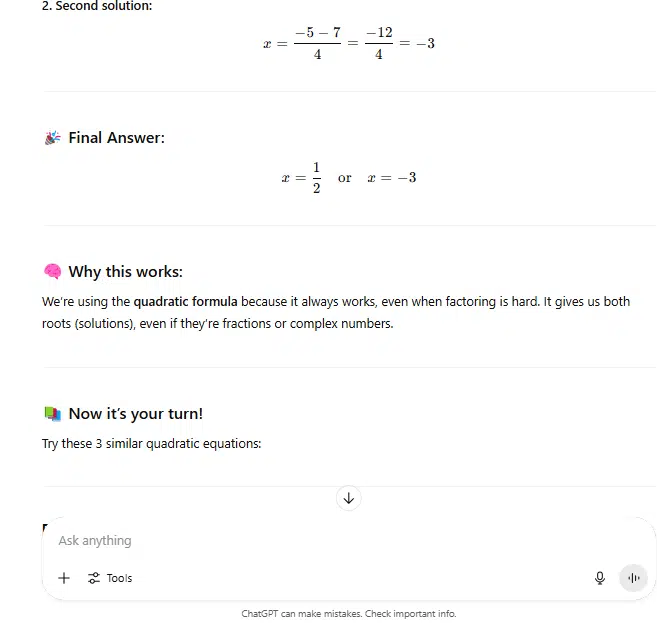Click the party popper emoji near Final Answer
This screenshot has width=657, height=623.
pos(52,138)
